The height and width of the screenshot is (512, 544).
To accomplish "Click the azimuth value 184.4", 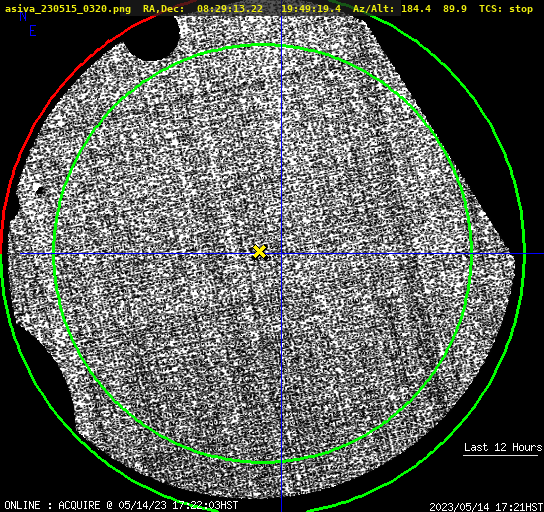I will tap(416, 9).
